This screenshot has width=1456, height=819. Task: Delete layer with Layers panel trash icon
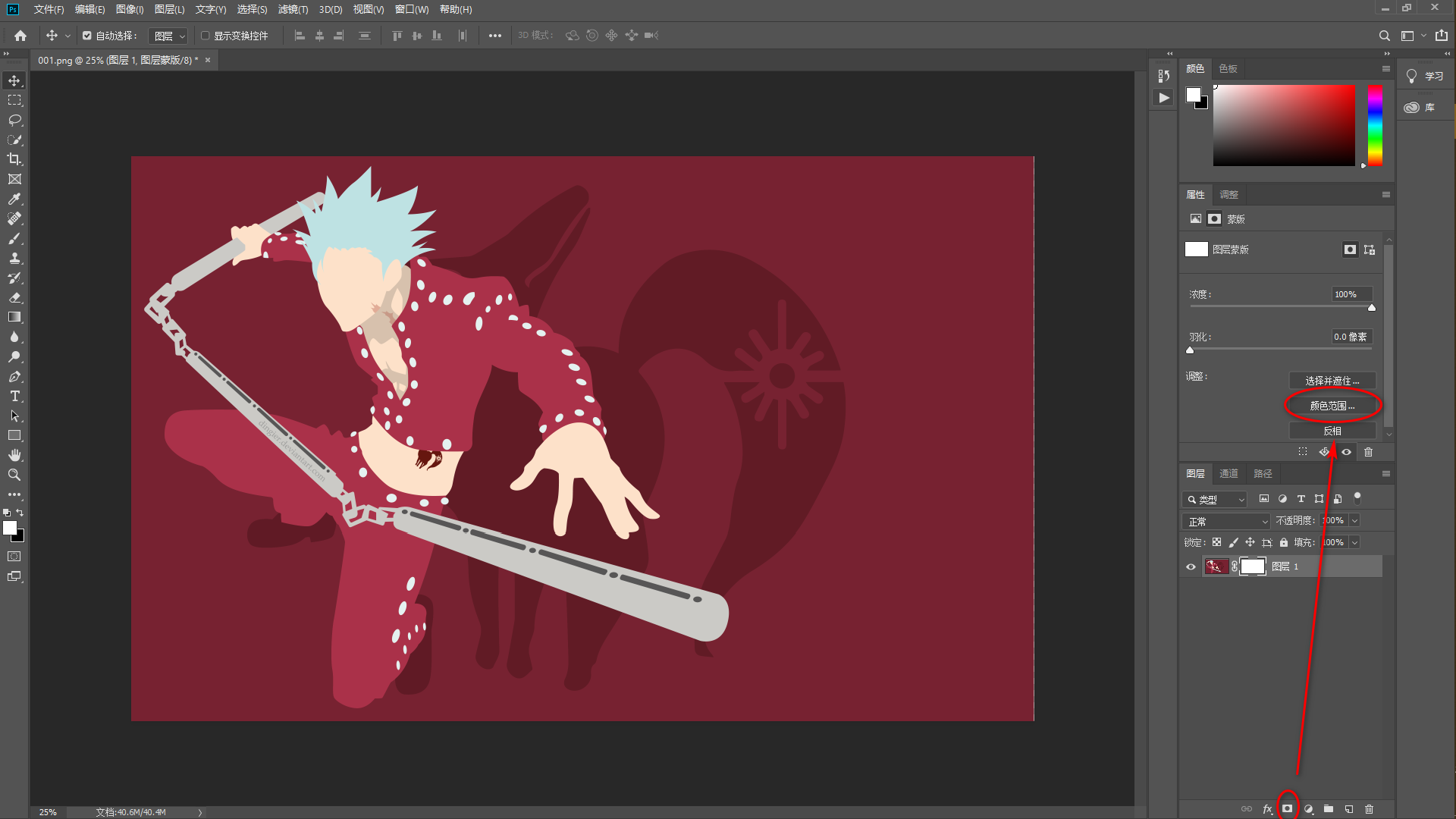tap(1370, 808)
